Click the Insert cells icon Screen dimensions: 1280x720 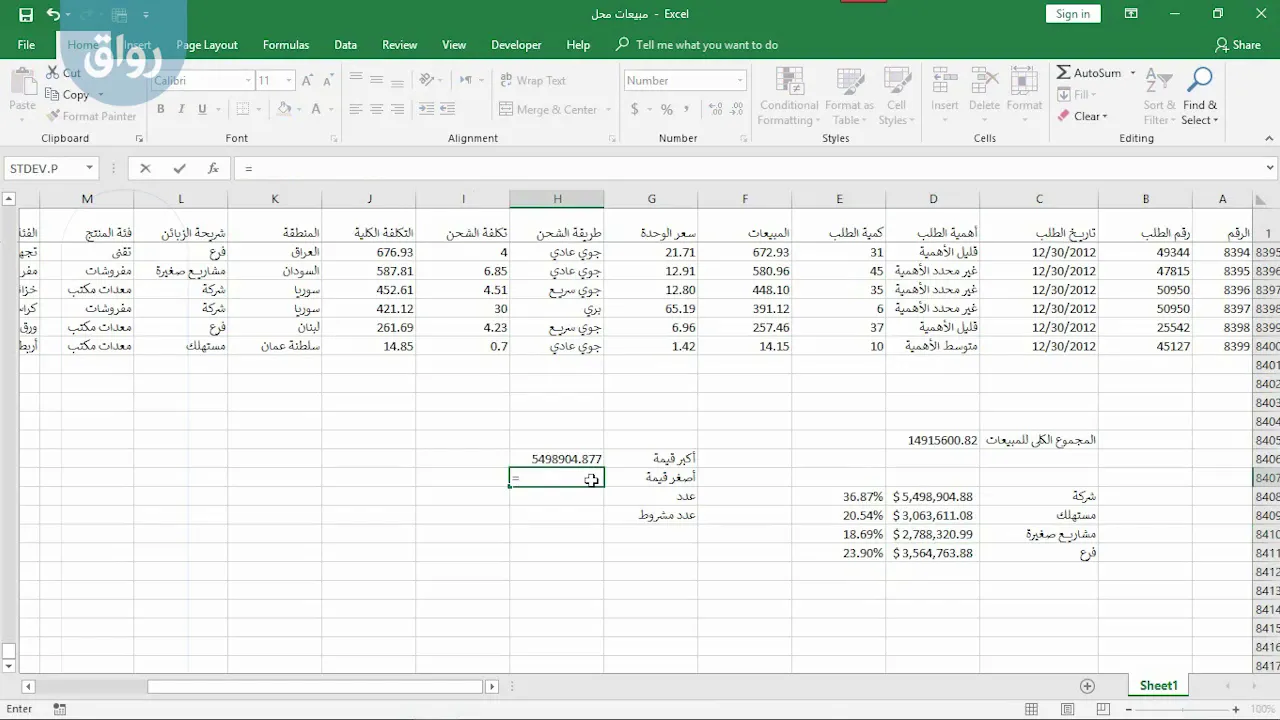click(x=945, y=82)
